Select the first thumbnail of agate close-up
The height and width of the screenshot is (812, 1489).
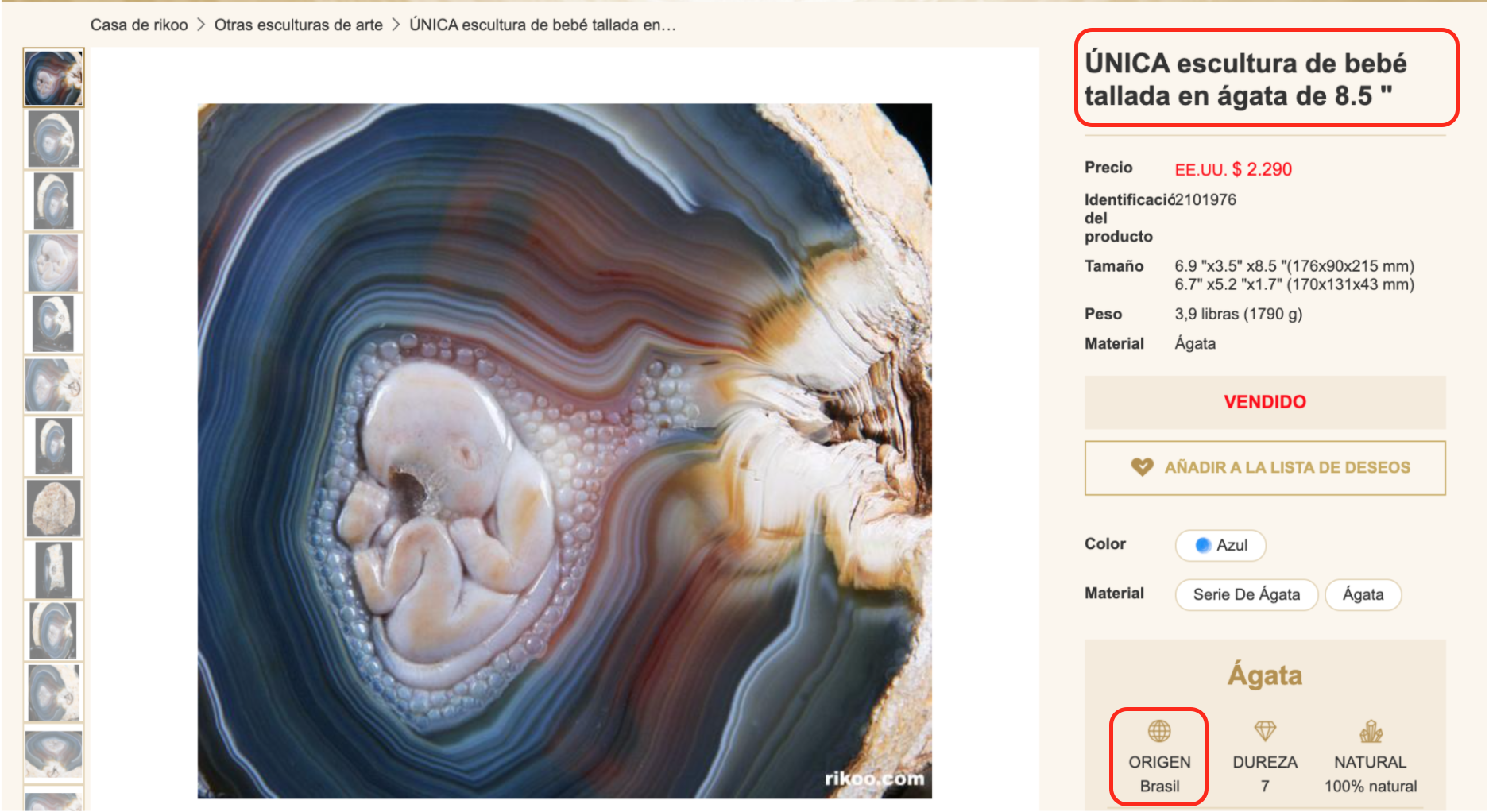(54, 77)
